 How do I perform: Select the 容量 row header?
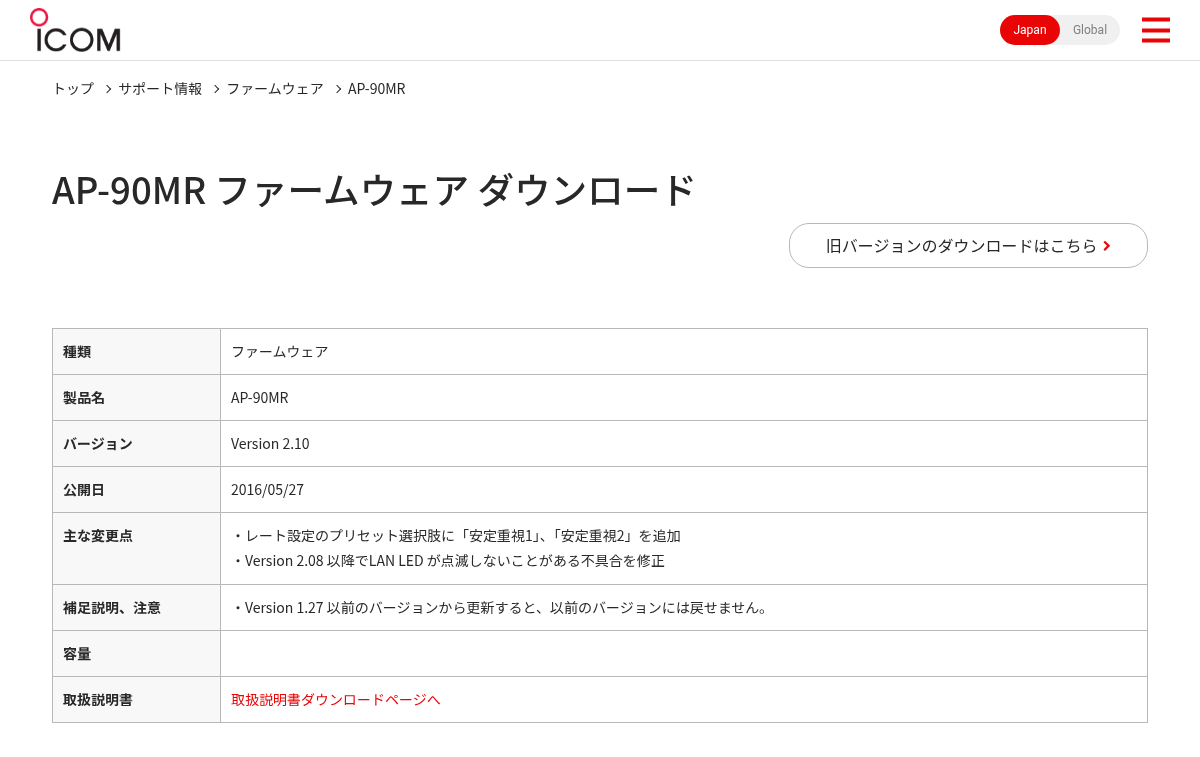tap(136, 653)
